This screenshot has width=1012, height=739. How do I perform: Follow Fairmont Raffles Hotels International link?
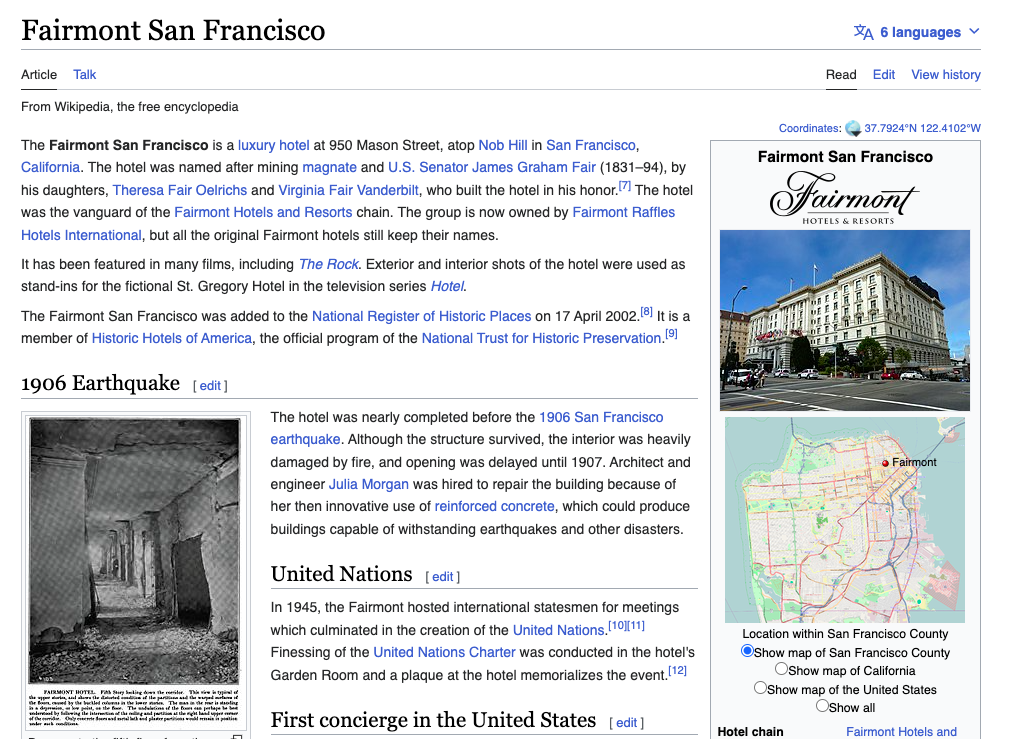click(623, 212)
